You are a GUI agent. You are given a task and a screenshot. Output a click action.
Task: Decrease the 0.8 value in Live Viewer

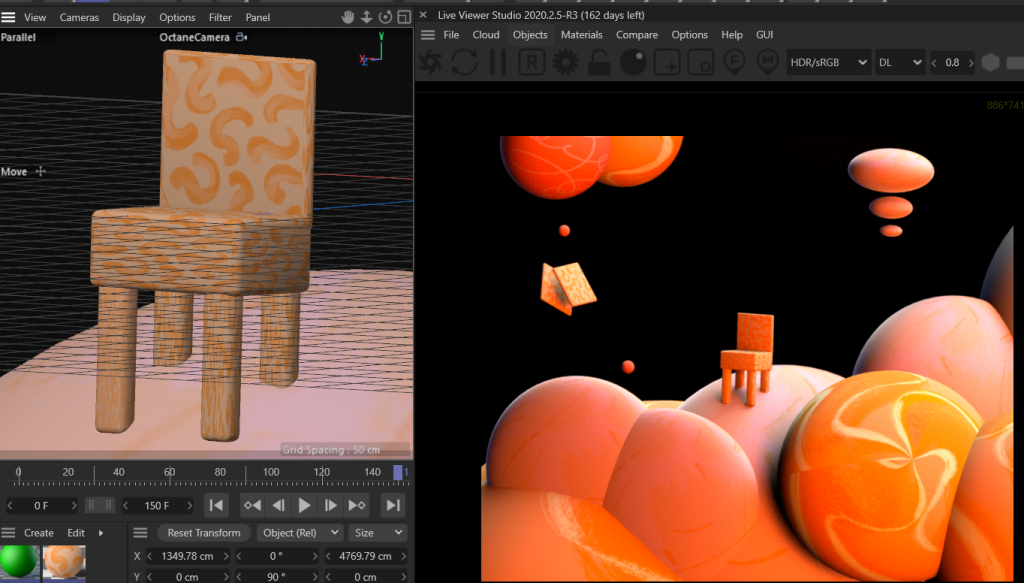[x=934, y=63]
